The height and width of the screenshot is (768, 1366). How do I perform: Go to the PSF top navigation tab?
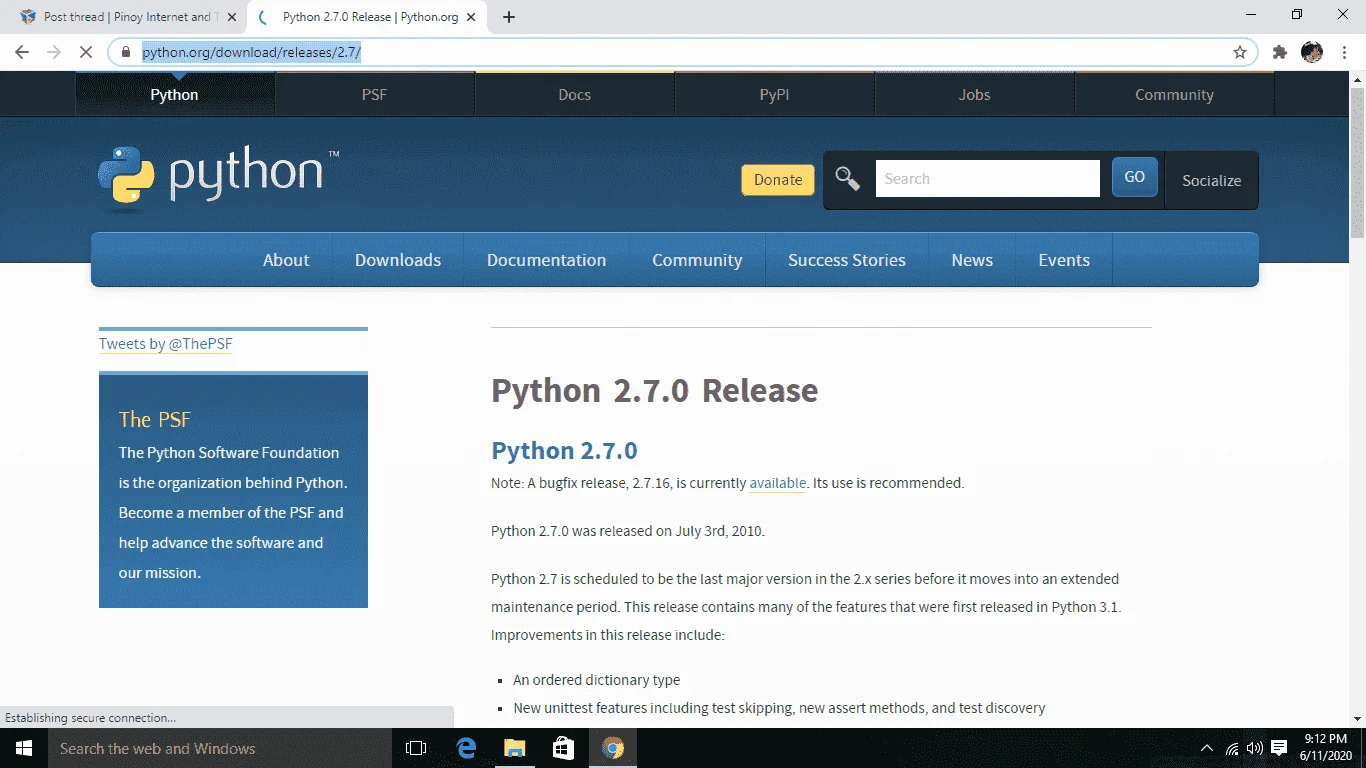374,95
